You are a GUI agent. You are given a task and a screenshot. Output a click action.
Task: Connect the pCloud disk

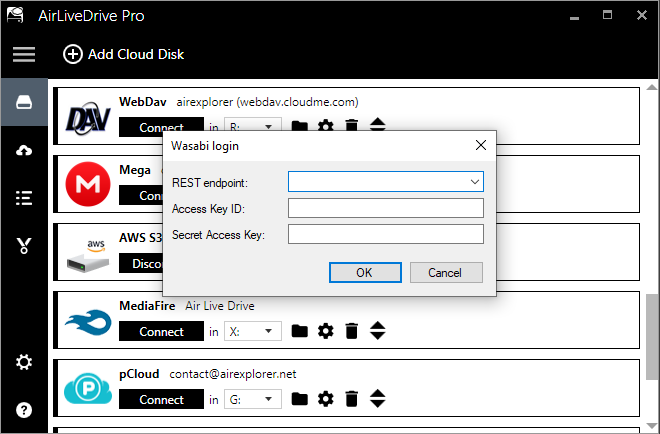point(161,399)
